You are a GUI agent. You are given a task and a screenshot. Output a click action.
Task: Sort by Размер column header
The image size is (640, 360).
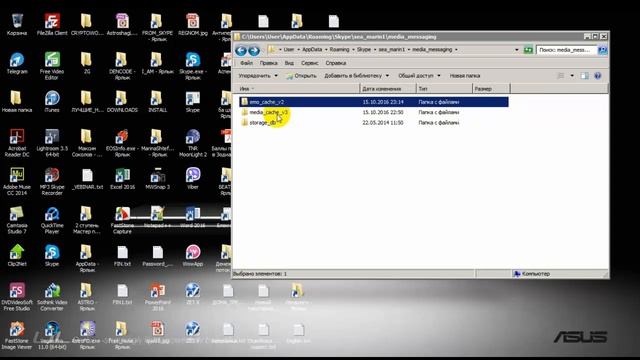tap(491, 89)
